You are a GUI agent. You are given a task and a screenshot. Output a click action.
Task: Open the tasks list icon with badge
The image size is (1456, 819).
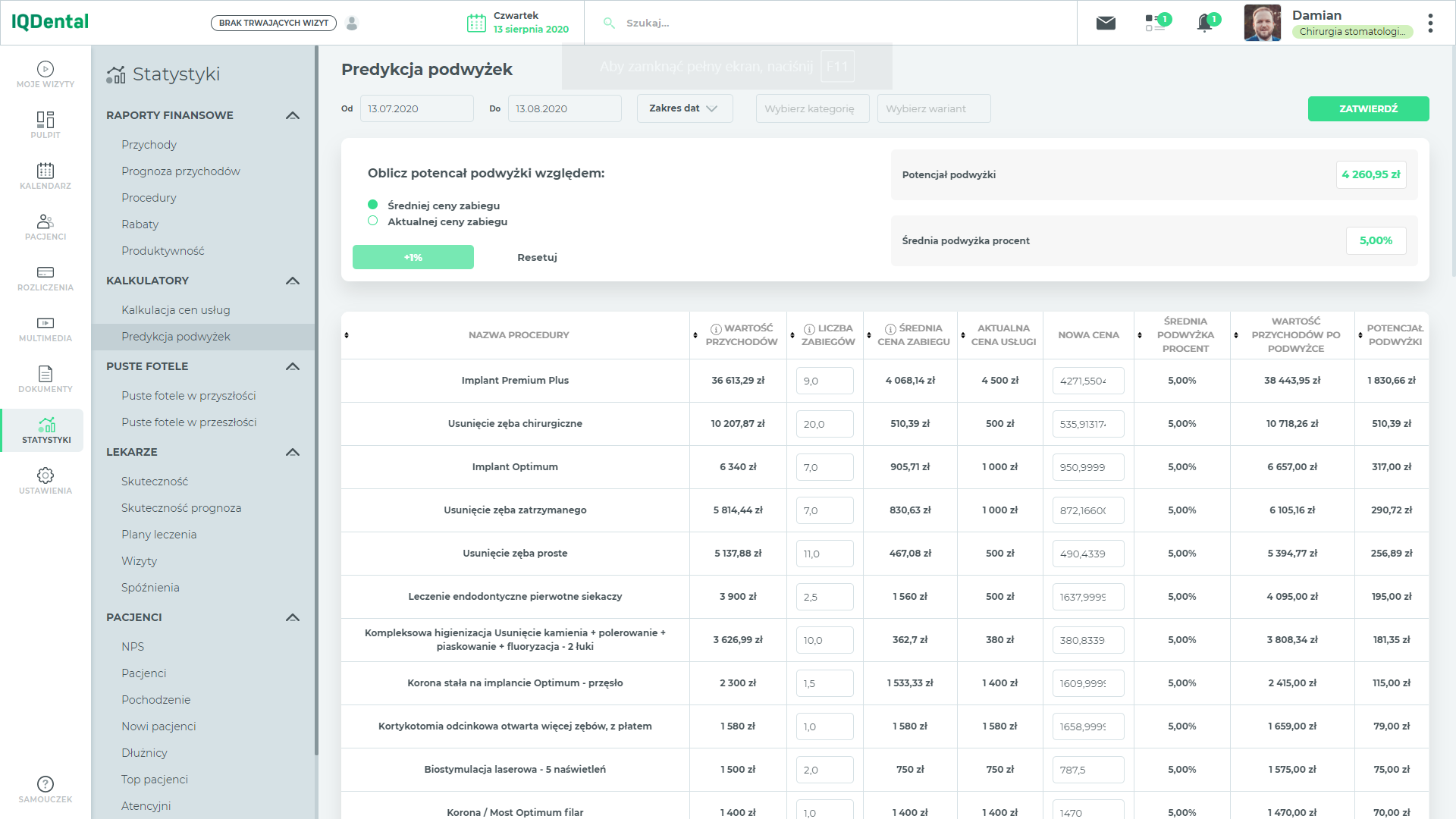click(1155, 23)
